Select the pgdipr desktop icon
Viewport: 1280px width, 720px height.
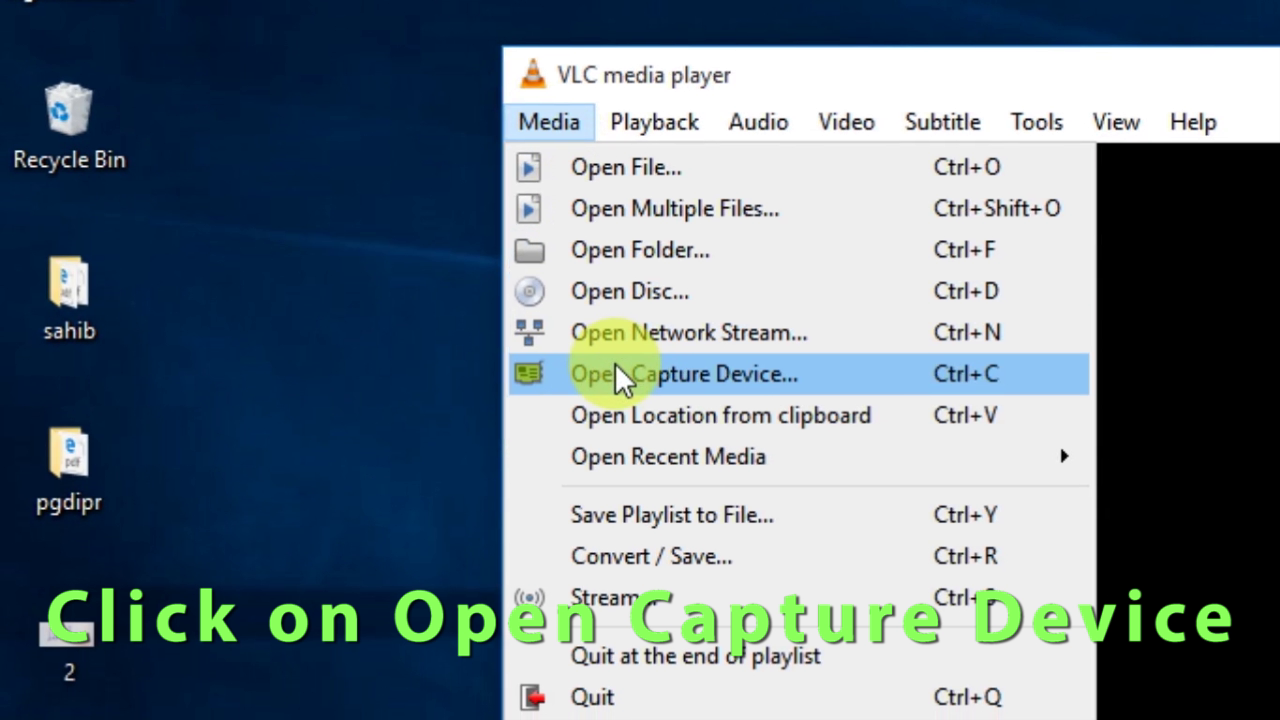(x=69, y=470)
